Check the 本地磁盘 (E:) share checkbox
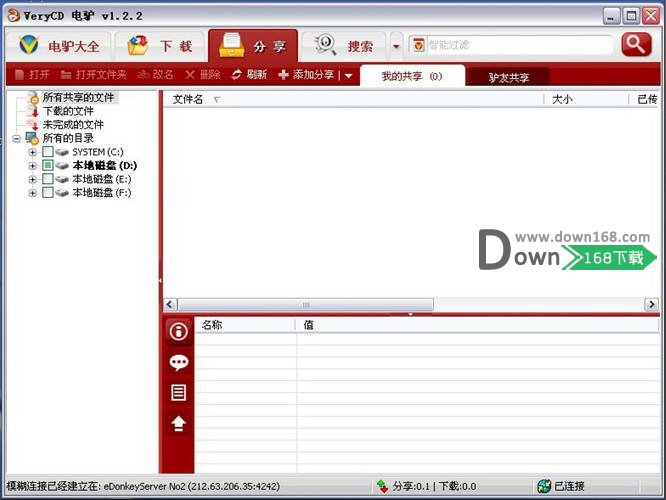Viewport: 666px width, 500px height. (48, 179)
